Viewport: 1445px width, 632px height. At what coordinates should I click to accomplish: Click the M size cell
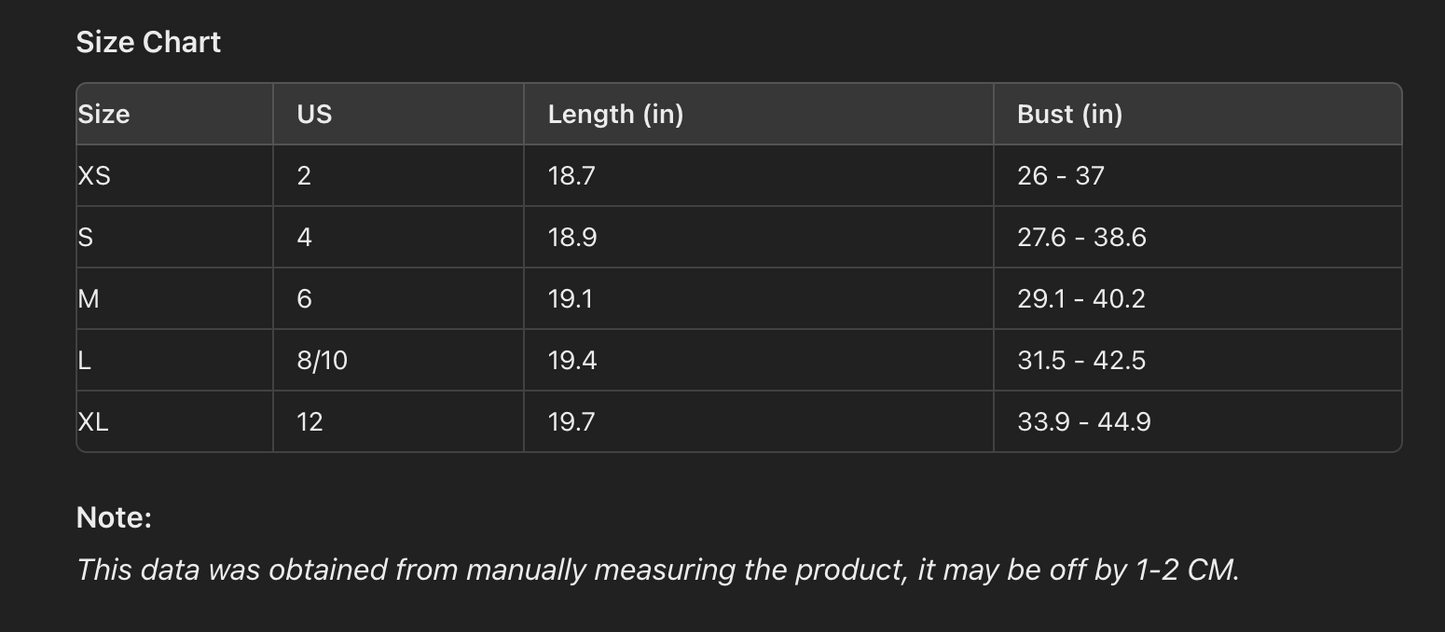click(88, 299)
